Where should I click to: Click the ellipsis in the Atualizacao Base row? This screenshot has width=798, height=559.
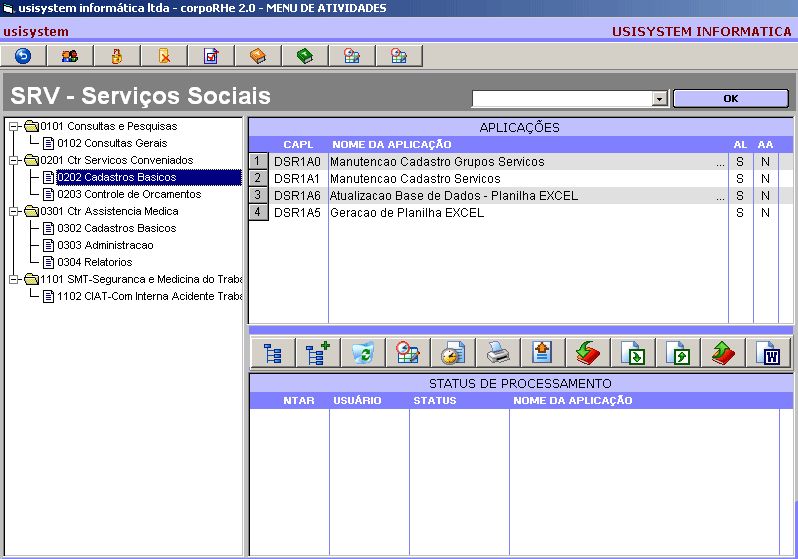coord(720,198)
